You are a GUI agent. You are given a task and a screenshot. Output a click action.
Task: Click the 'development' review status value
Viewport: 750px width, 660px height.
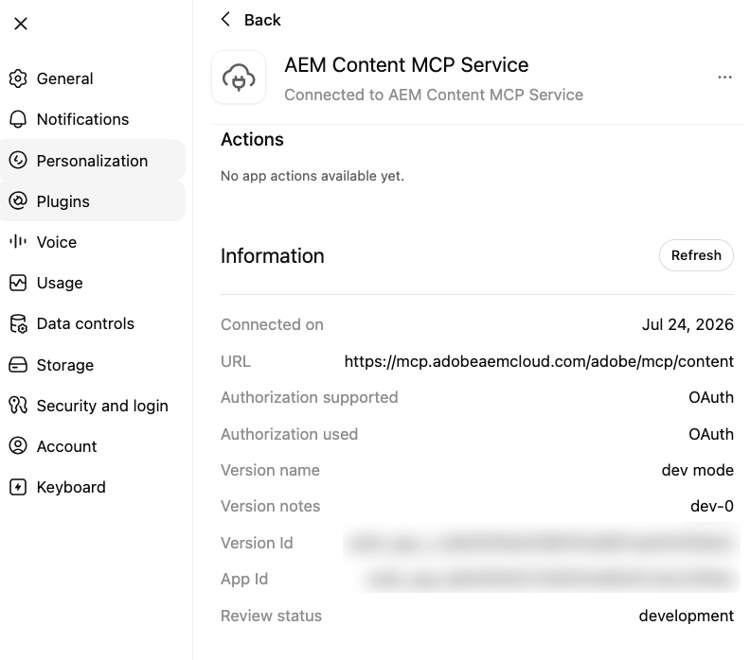tap(686, 616)
